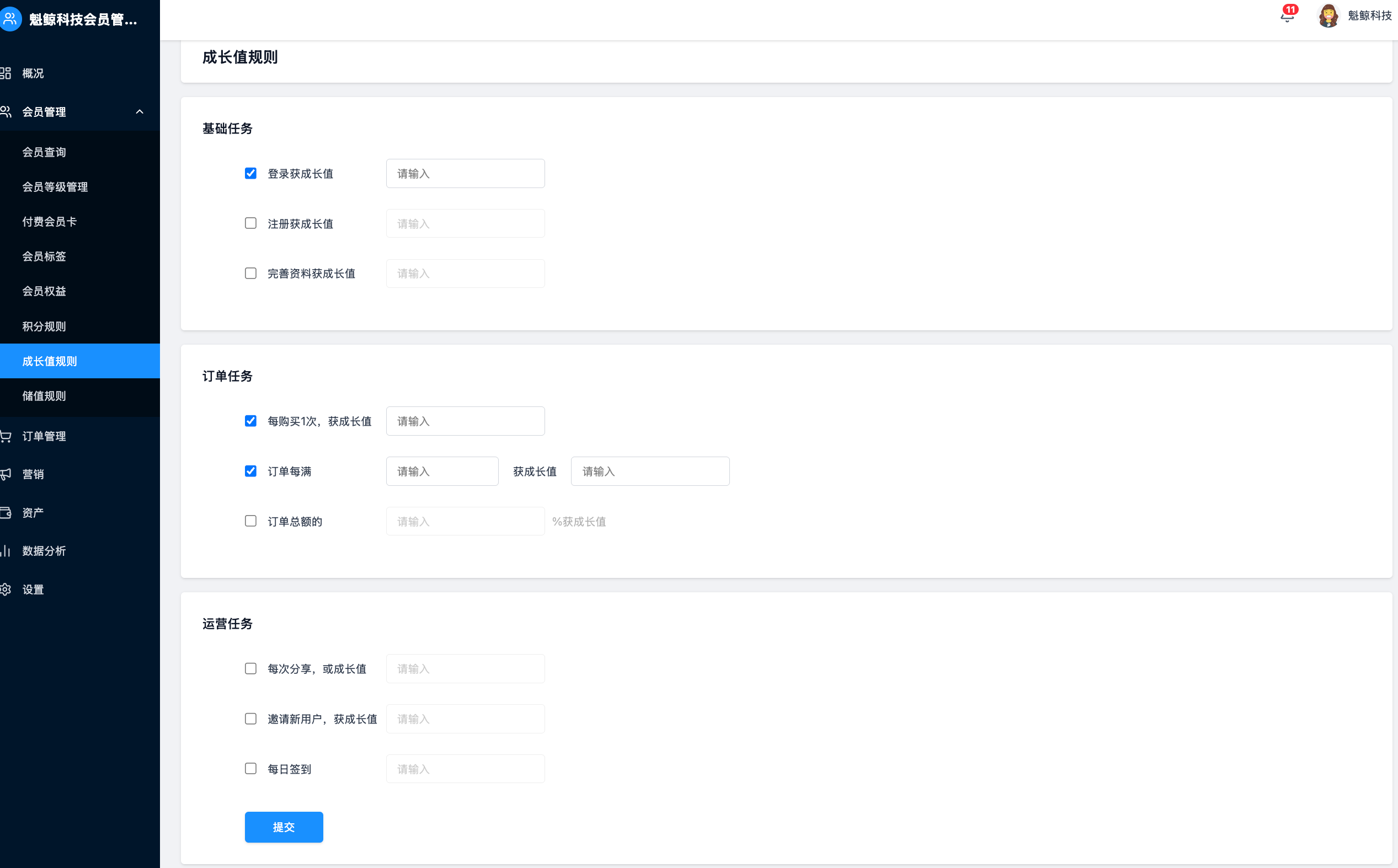Focus the 订单每满 amount input
The image size is (1398, 868).
[442, 471]
